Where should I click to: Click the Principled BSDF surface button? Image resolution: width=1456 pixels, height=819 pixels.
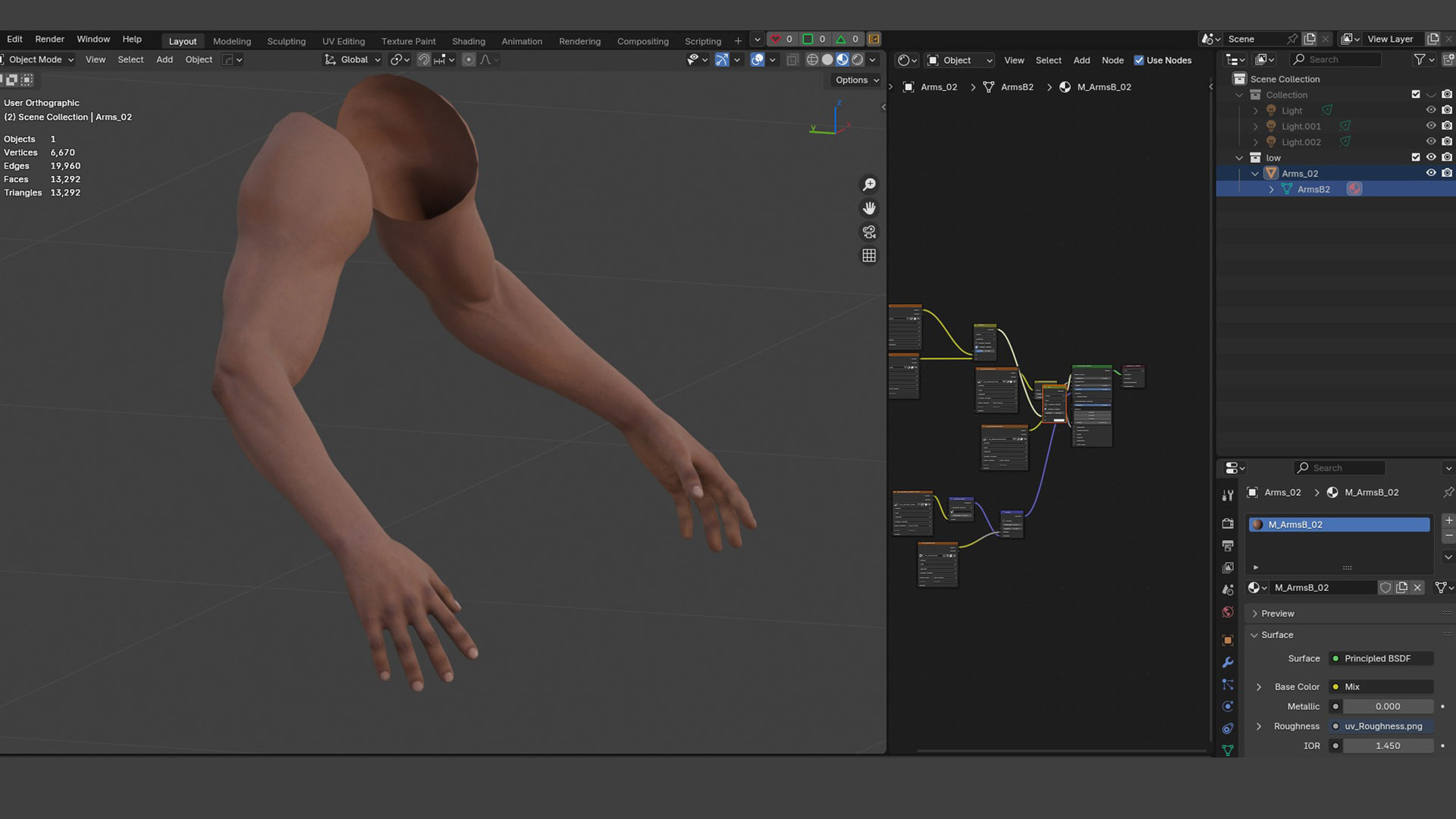coord(1381,658)
